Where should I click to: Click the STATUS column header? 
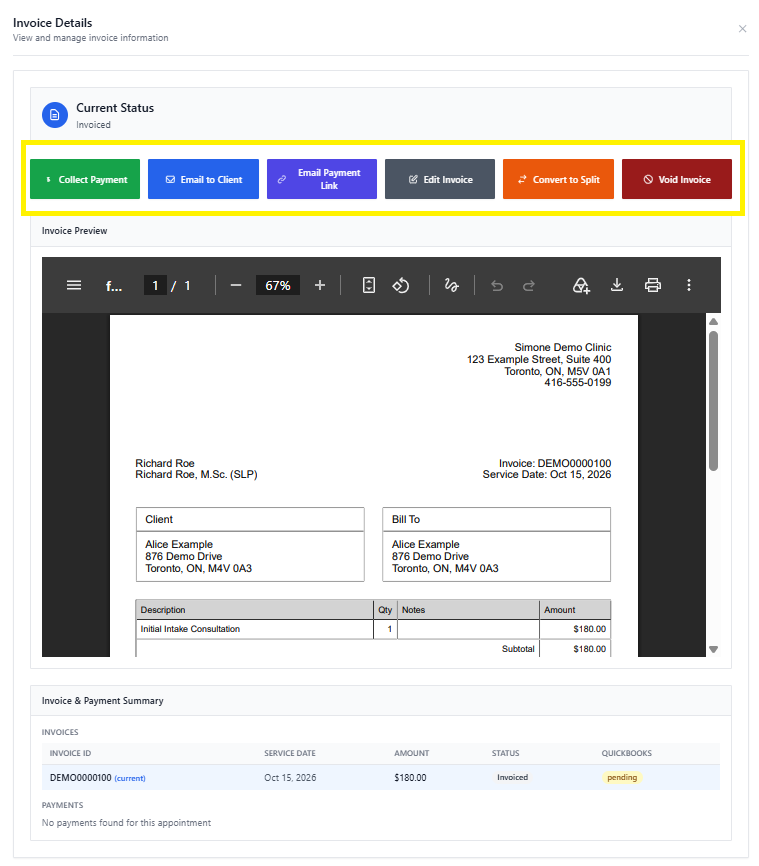click(x=505, y=753)
